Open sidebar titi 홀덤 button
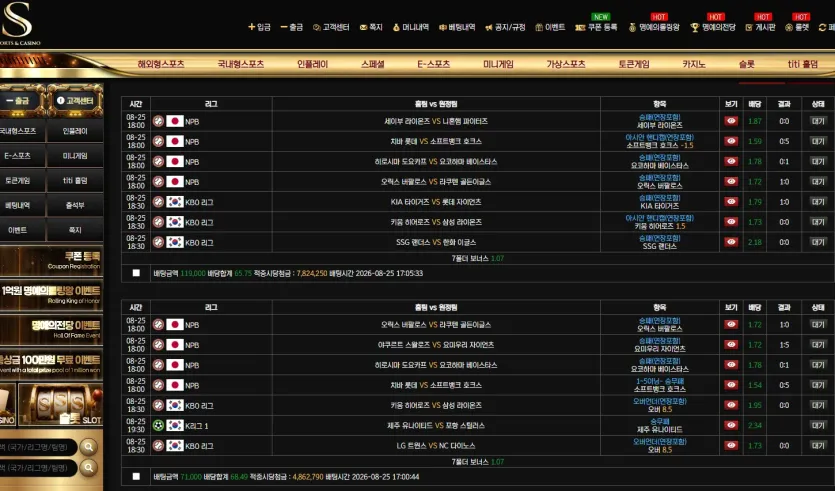 (75, 181)
